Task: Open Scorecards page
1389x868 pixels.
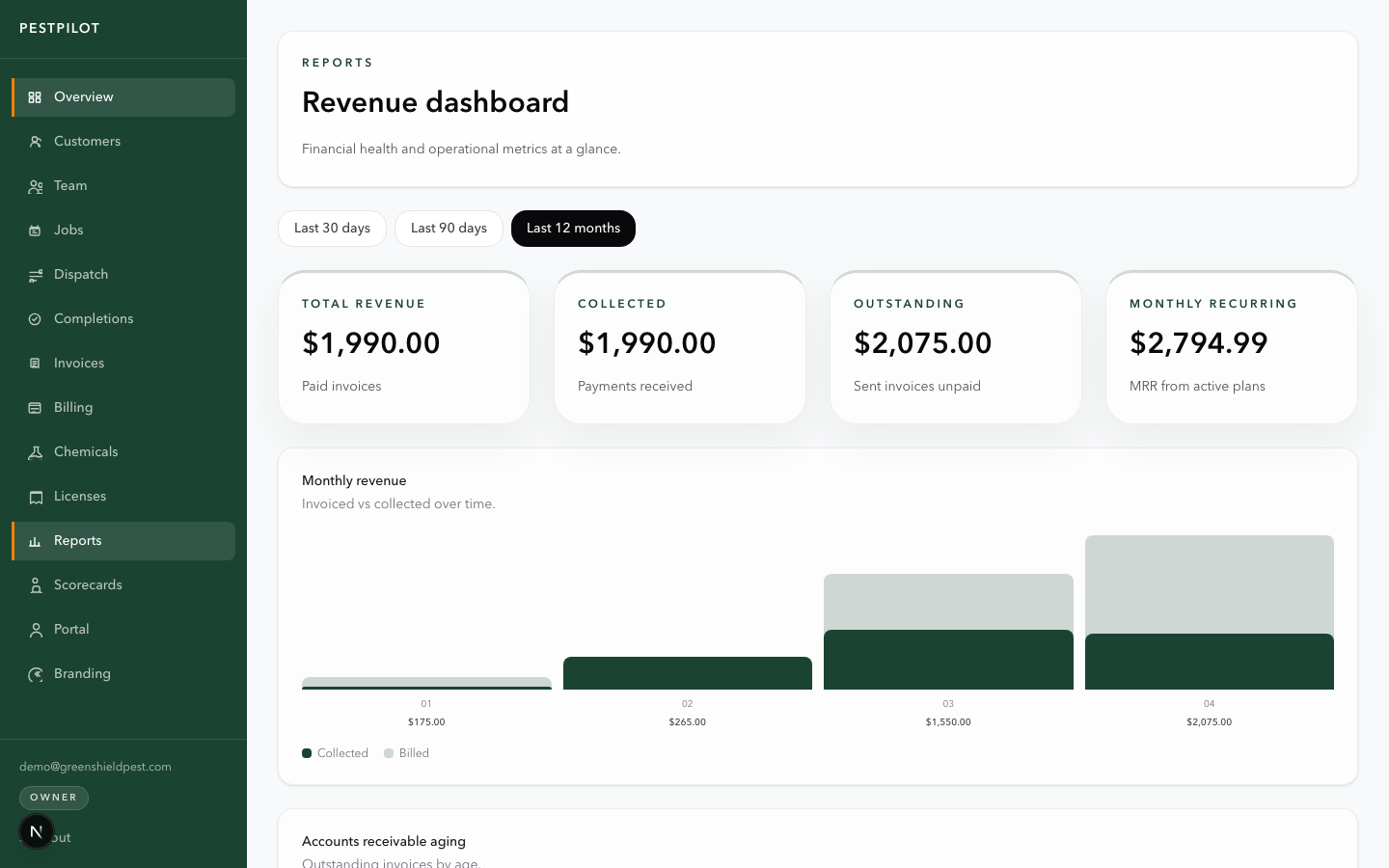Action: (123, 585)
